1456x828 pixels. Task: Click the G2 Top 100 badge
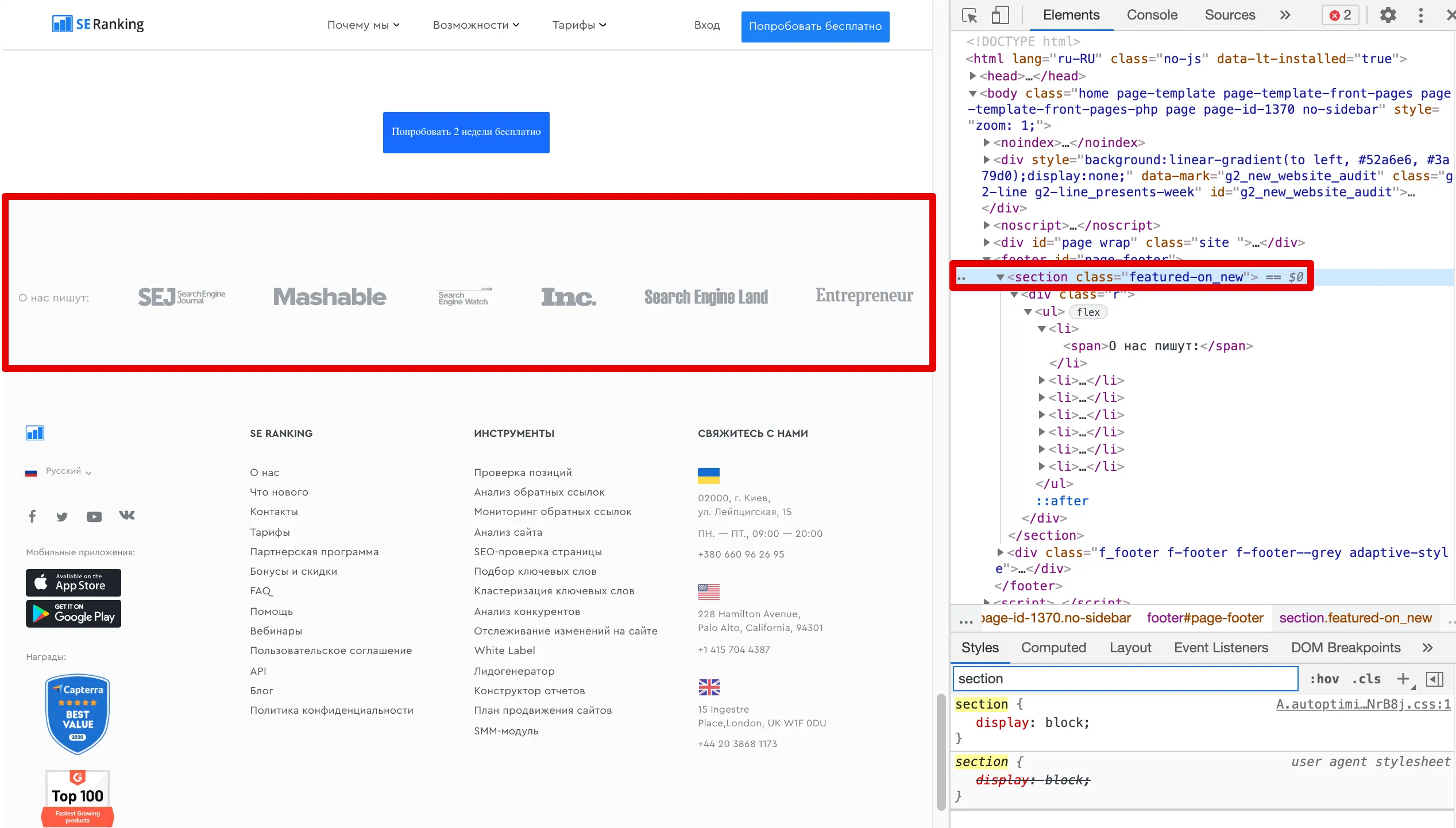[x=78, y=799]
